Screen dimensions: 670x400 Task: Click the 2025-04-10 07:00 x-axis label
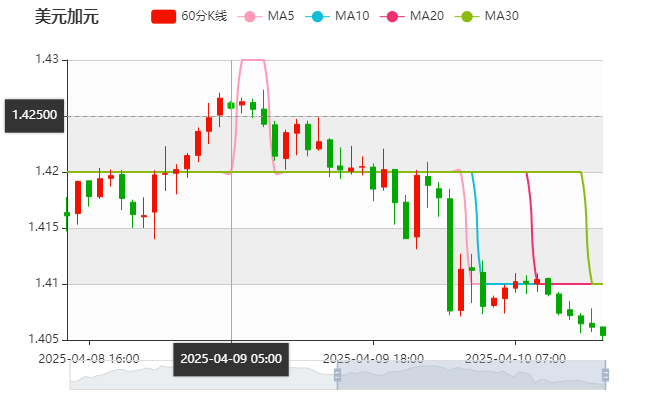pyautogui.click(x=515, y=359)
